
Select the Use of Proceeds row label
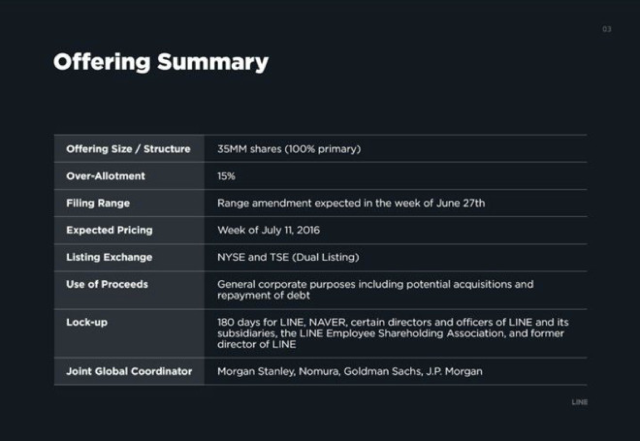pos(107,284)
